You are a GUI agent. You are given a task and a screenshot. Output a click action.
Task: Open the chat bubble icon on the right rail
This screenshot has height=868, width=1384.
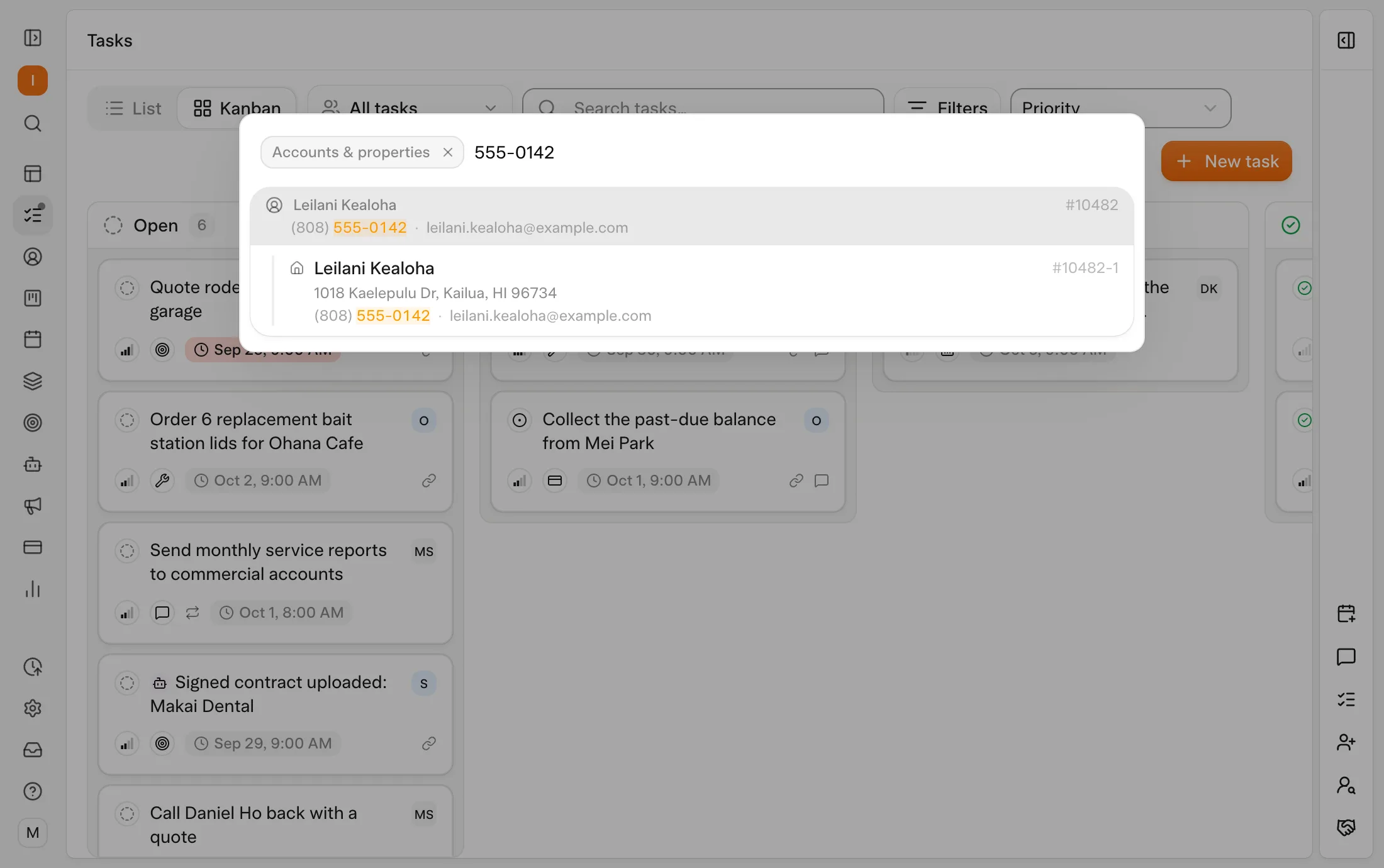click(x=1346, y=657)
